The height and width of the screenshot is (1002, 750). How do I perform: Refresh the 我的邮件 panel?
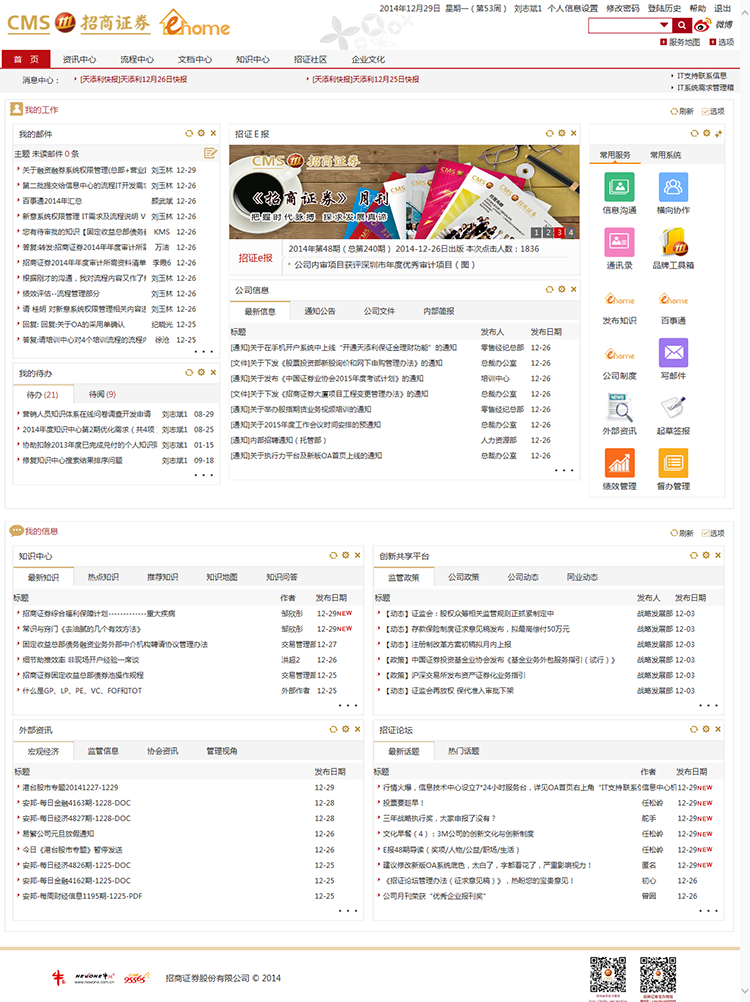(188, 134)
